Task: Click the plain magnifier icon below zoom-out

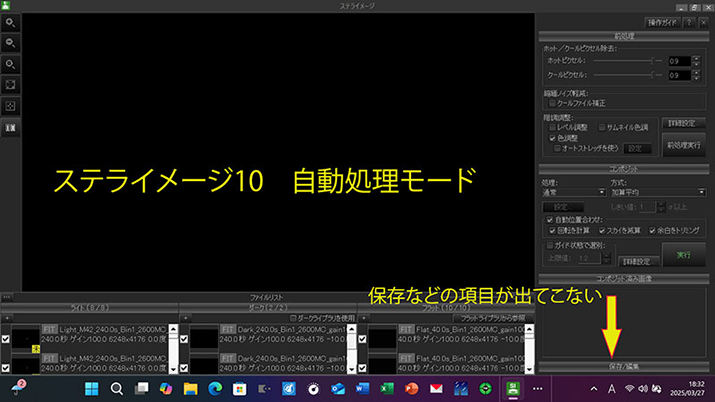Action: pos(10,64)
